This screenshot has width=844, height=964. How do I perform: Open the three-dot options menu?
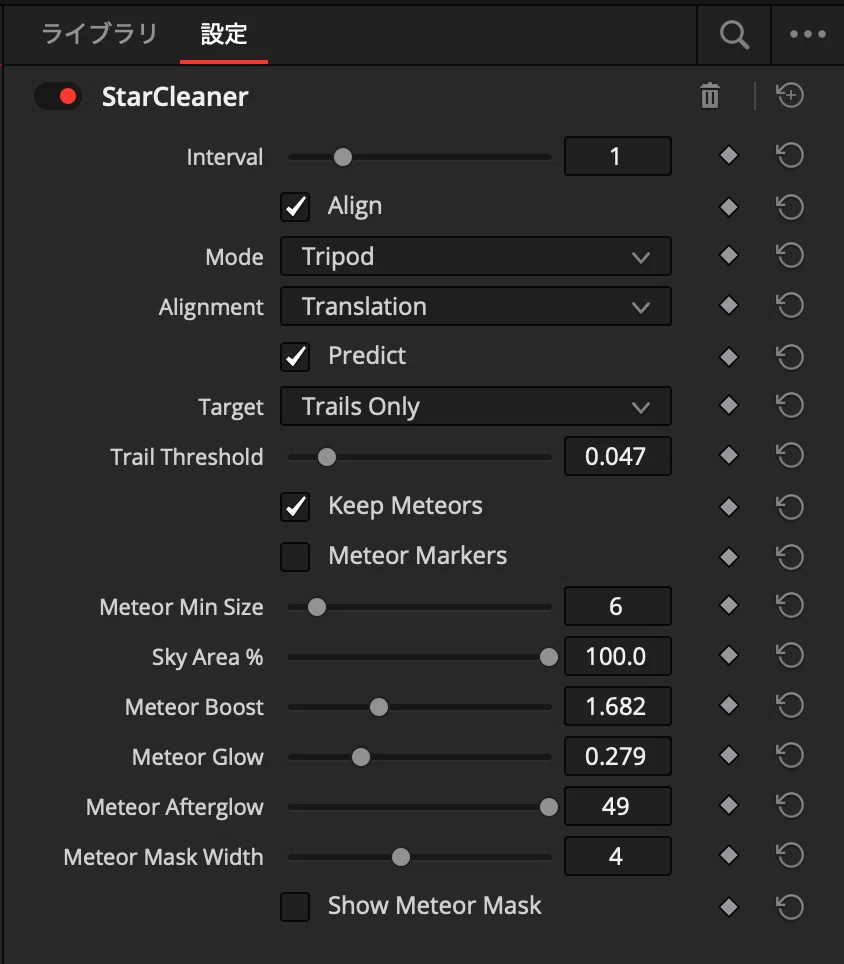point(808,34)
